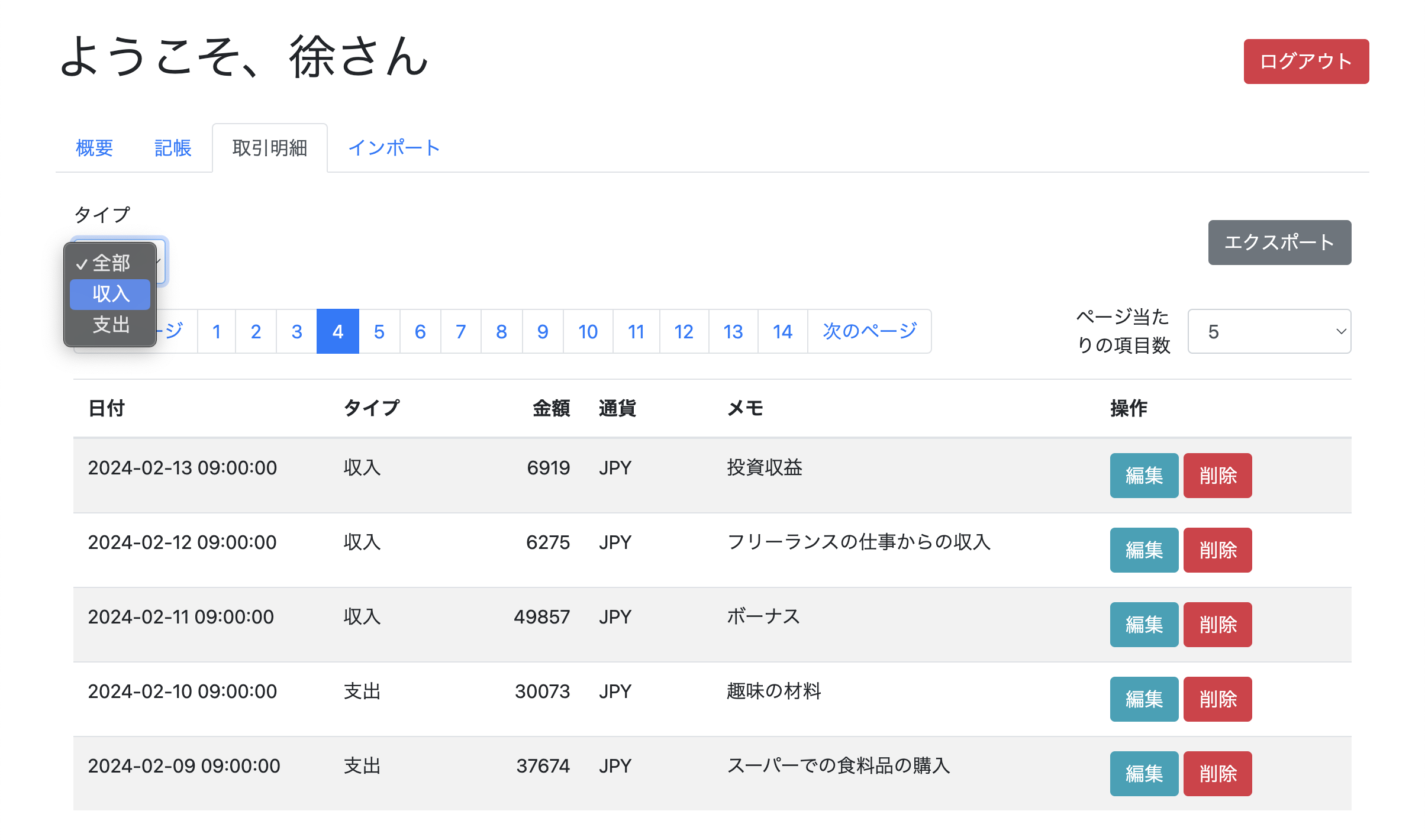Go to page 5 in pagination

tap(379, 331)
